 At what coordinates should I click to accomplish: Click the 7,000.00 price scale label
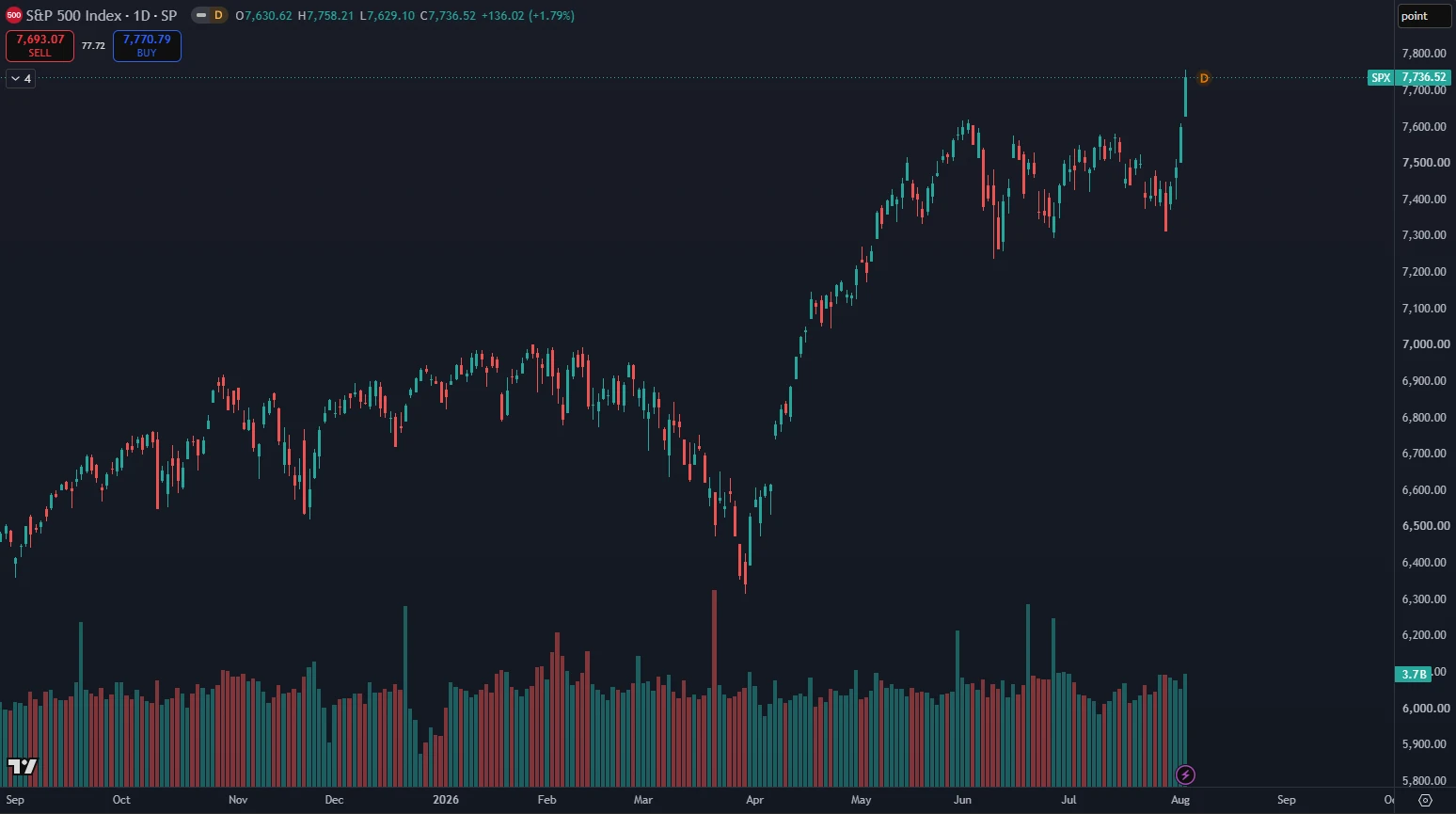tap(1424, 344)
